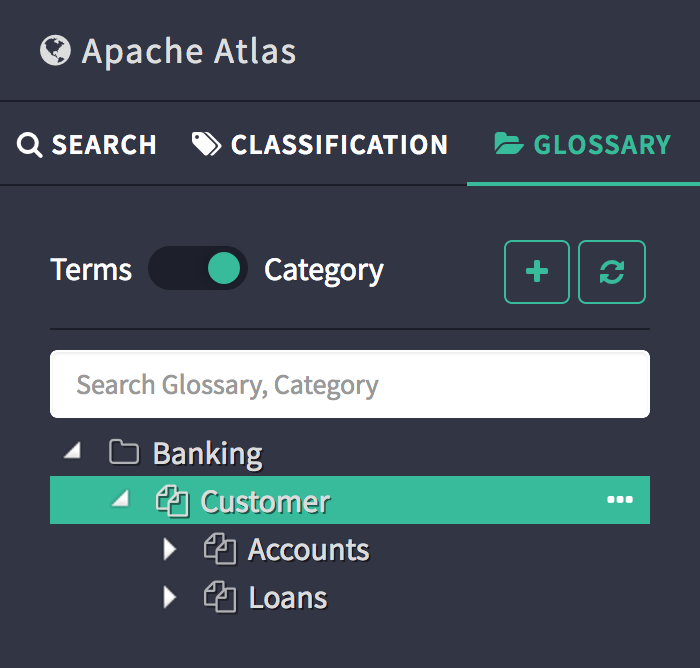The height and width of the screenshot is (668, 700).
Task: Toggle the Terms/Category switch
Action: pyautogui.click(x=198, y=269)
